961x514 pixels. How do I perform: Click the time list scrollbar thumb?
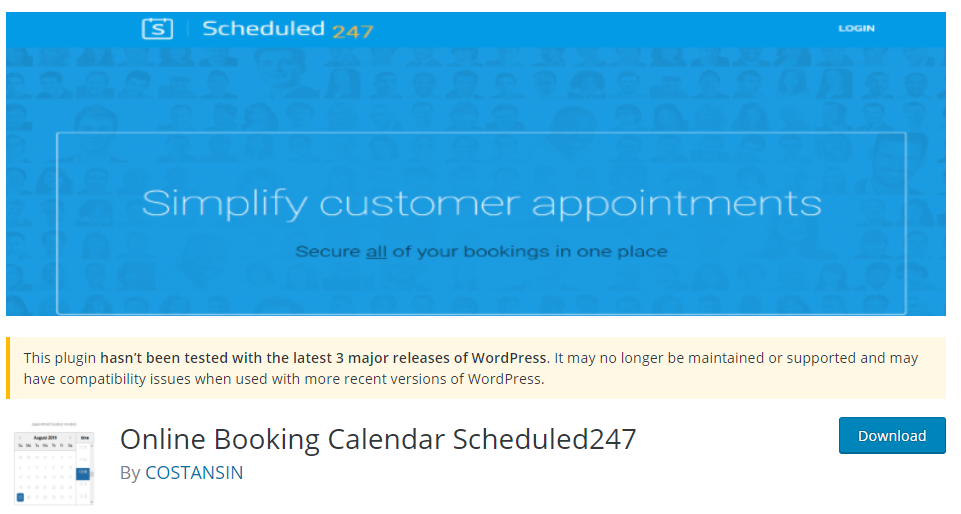pos(92,474)
